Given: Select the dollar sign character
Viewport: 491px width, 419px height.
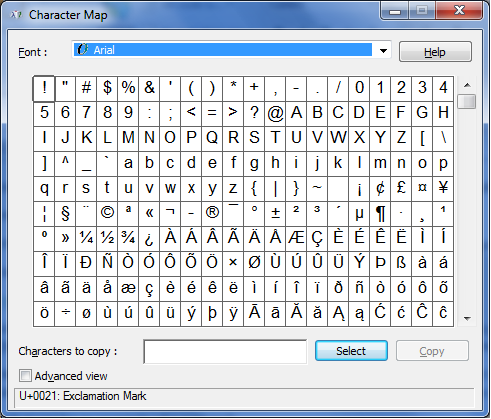Looking at the screenshot, I should 107,88.
